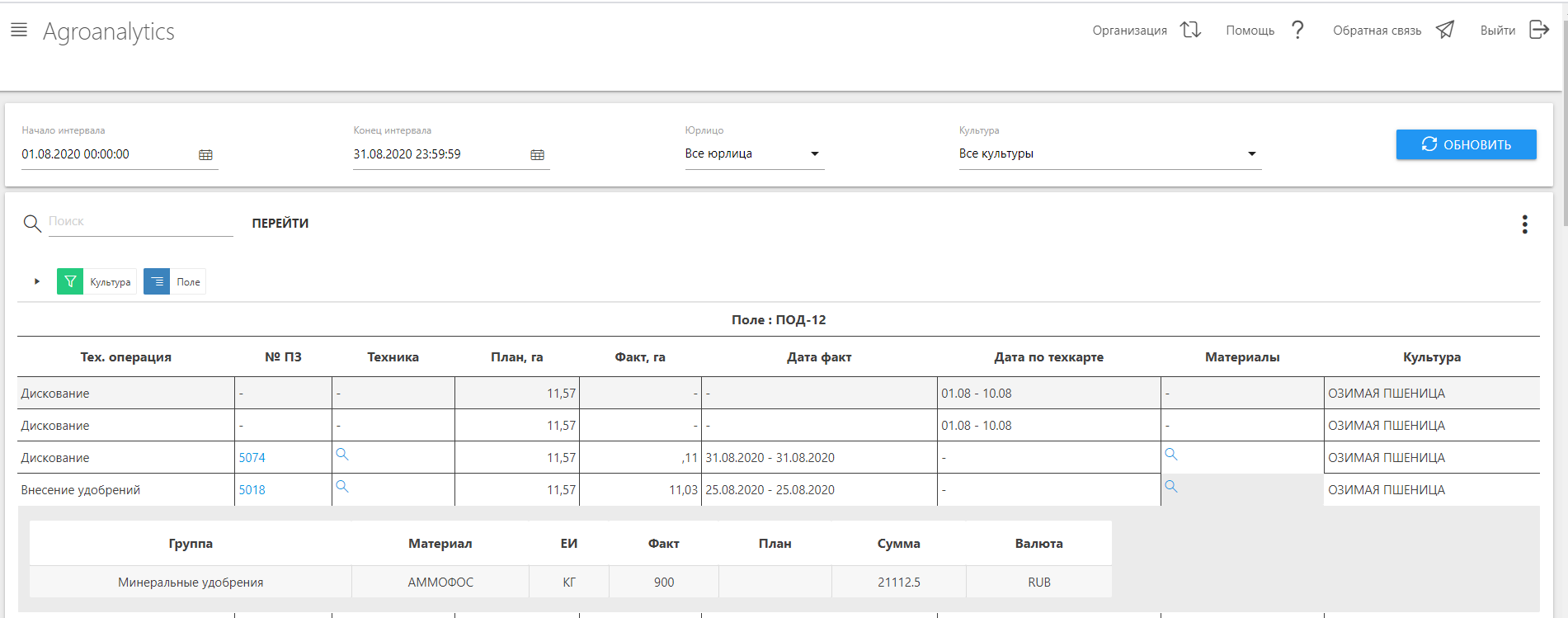Open order link 5018
Screen dimensions: 1568x618
coord(252,490)
